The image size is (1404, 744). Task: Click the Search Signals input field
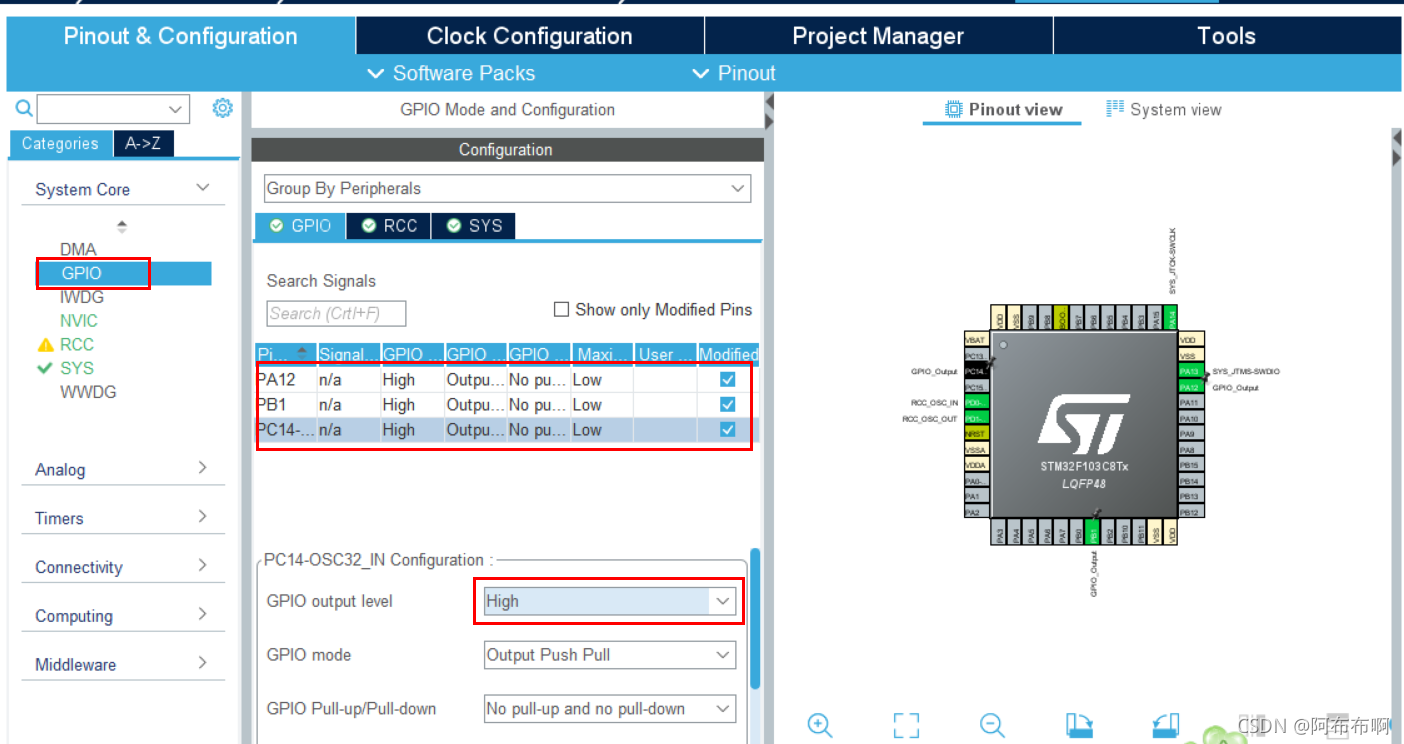[x=336, y=313]
